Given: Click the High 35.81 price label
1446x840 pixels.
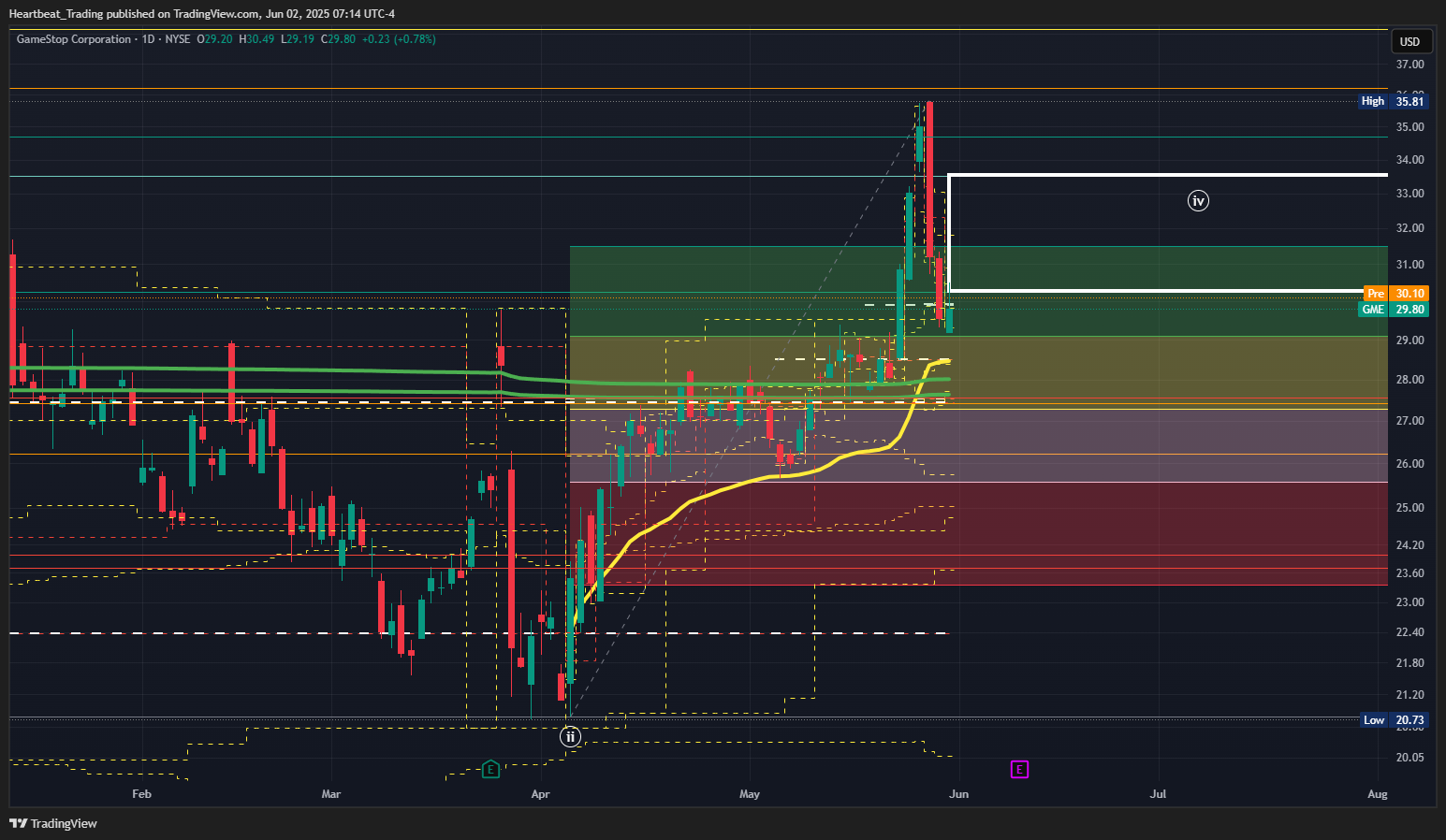Looking at the screenshot, I should (1393, 101).
